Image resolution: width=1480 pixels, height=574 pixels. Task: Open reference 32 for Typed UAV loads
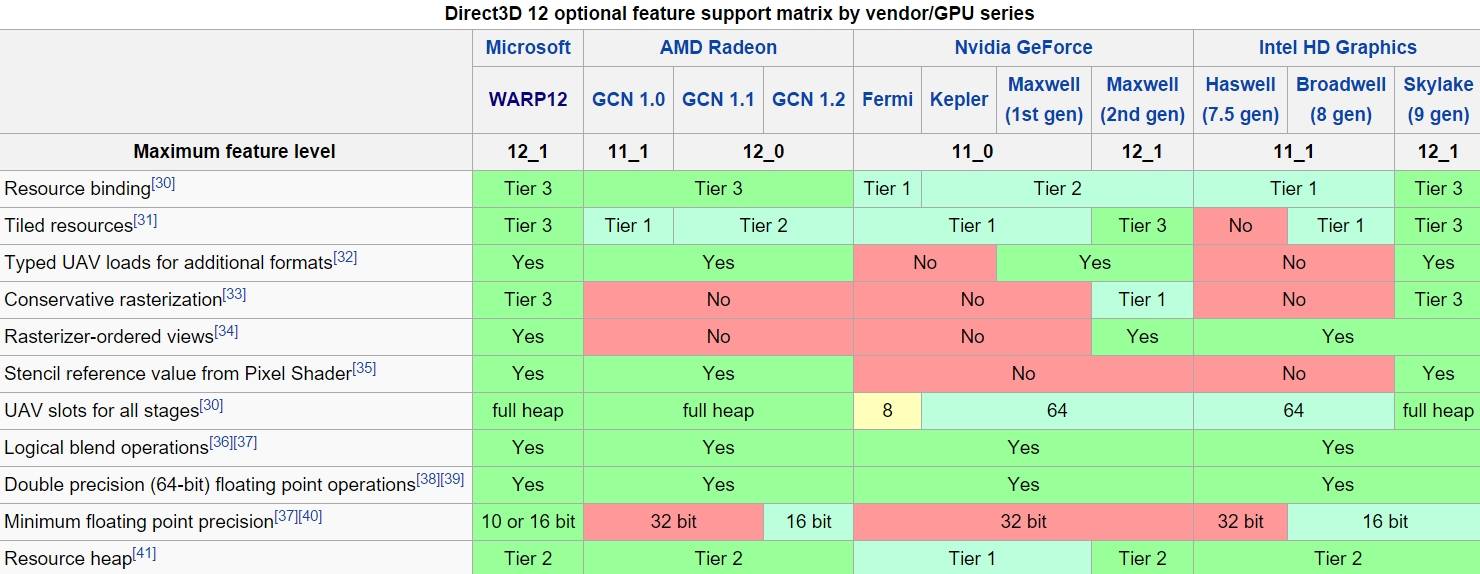click(345, 258)
